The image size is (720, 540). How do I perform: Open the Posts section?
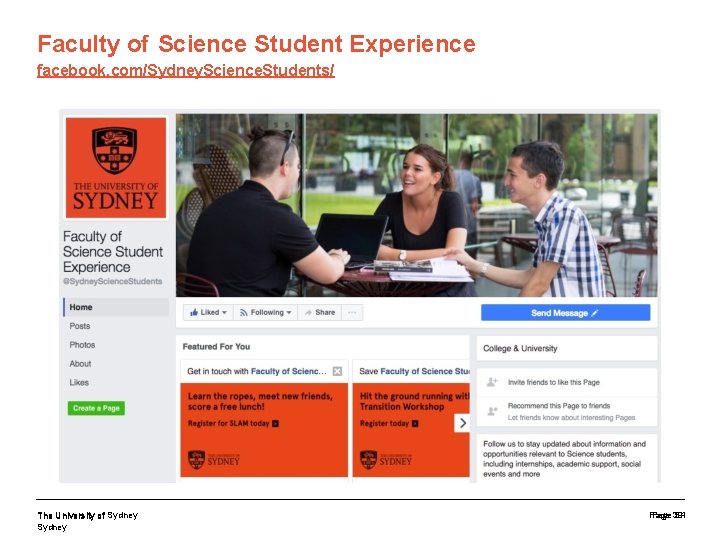point(80,326)
